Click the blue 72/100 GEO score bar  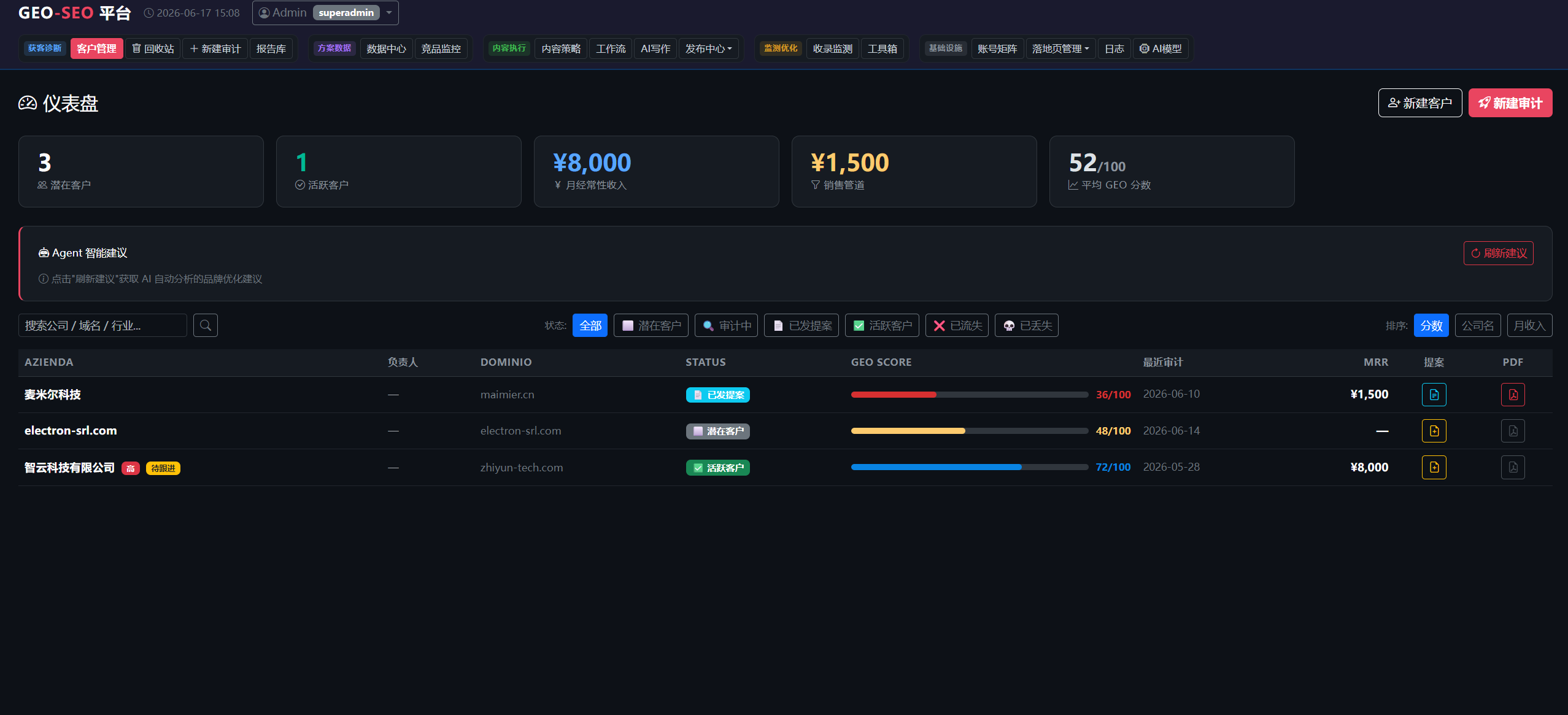969,467
